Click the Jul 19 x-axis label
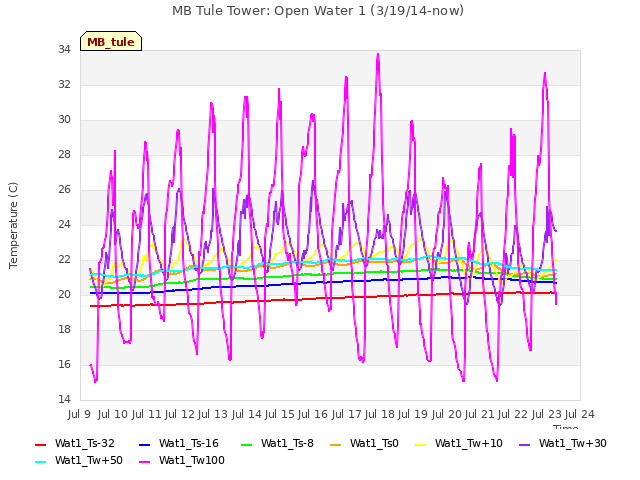This screenshot has width=640, height=480. tap(413, 415)
